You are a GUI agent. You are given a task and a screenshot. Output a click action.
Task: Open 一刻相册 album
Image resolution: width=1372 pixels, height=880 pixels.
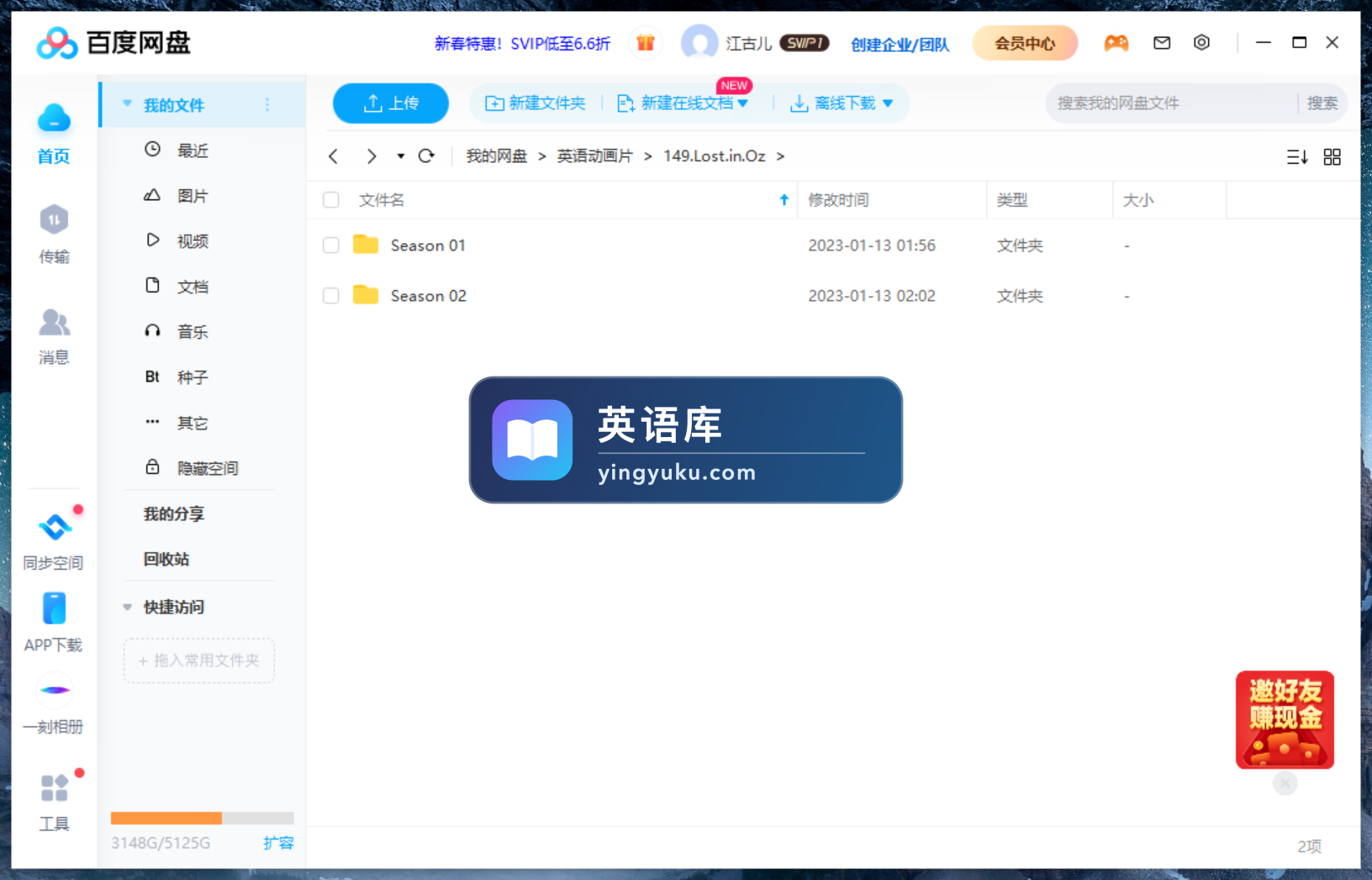pos(54,704)
